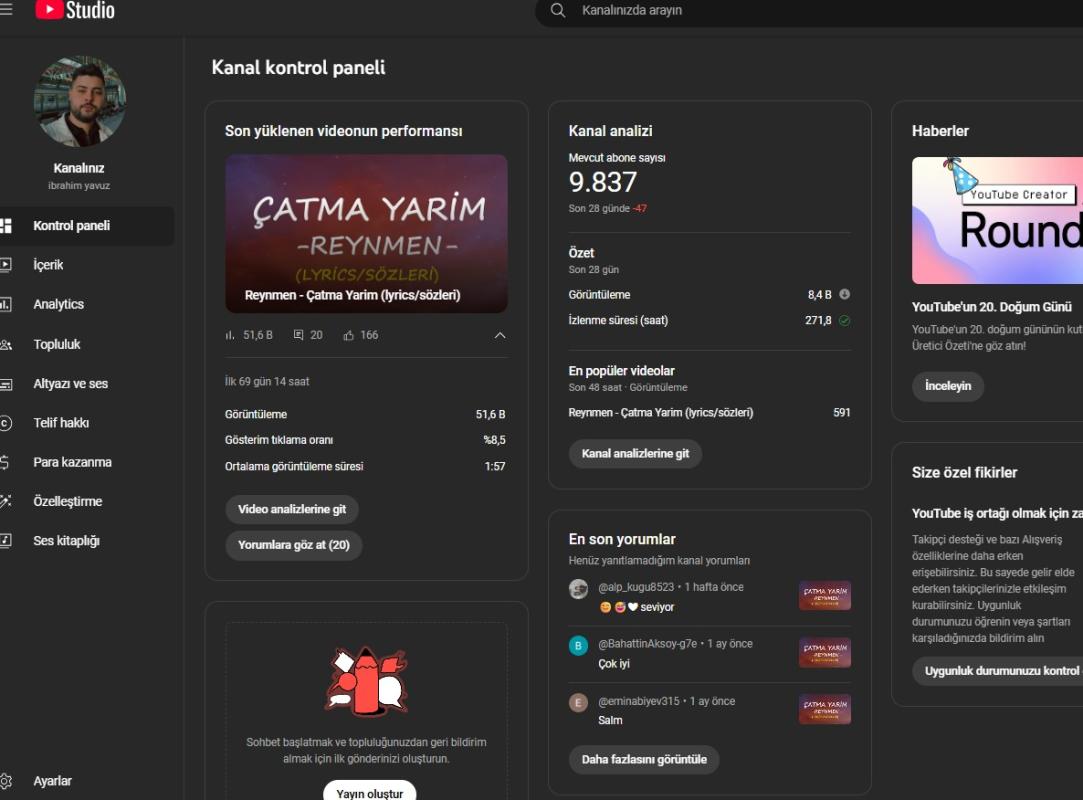The height and width of the screenshot is (800, 1083).
Task: Open the Çatma Yarim latest video thumbnail
Action: 366,234
